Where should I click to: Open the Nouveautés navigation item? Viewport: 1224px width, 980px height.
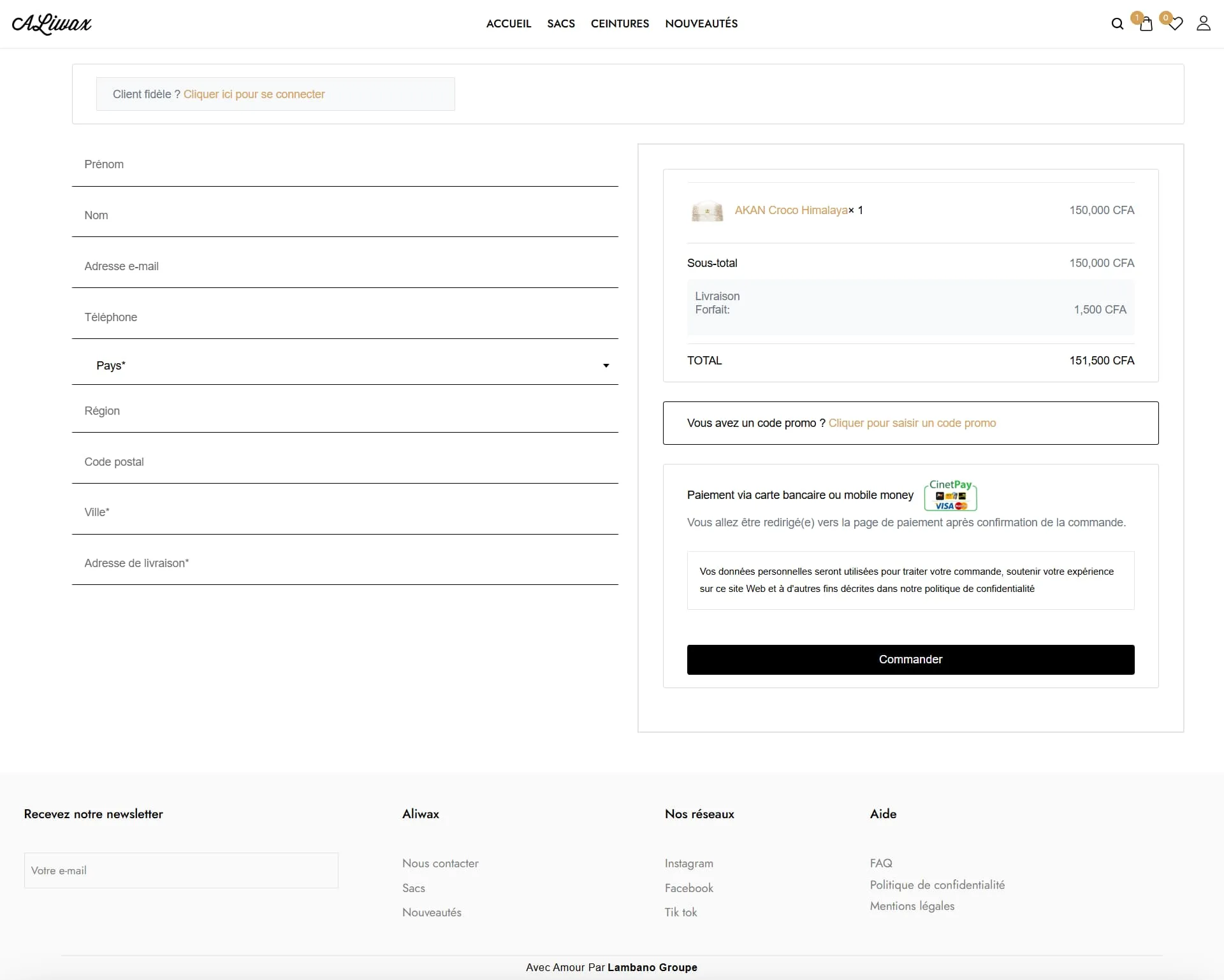pyautogui.click(x=701, y=24)
